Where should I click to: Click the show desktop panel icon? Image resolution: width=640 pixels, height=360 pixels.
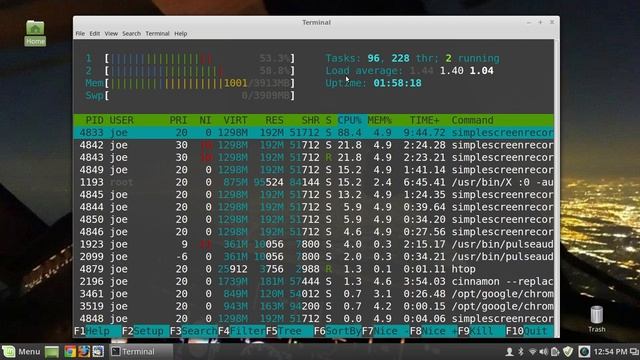[x=52, y=351]
